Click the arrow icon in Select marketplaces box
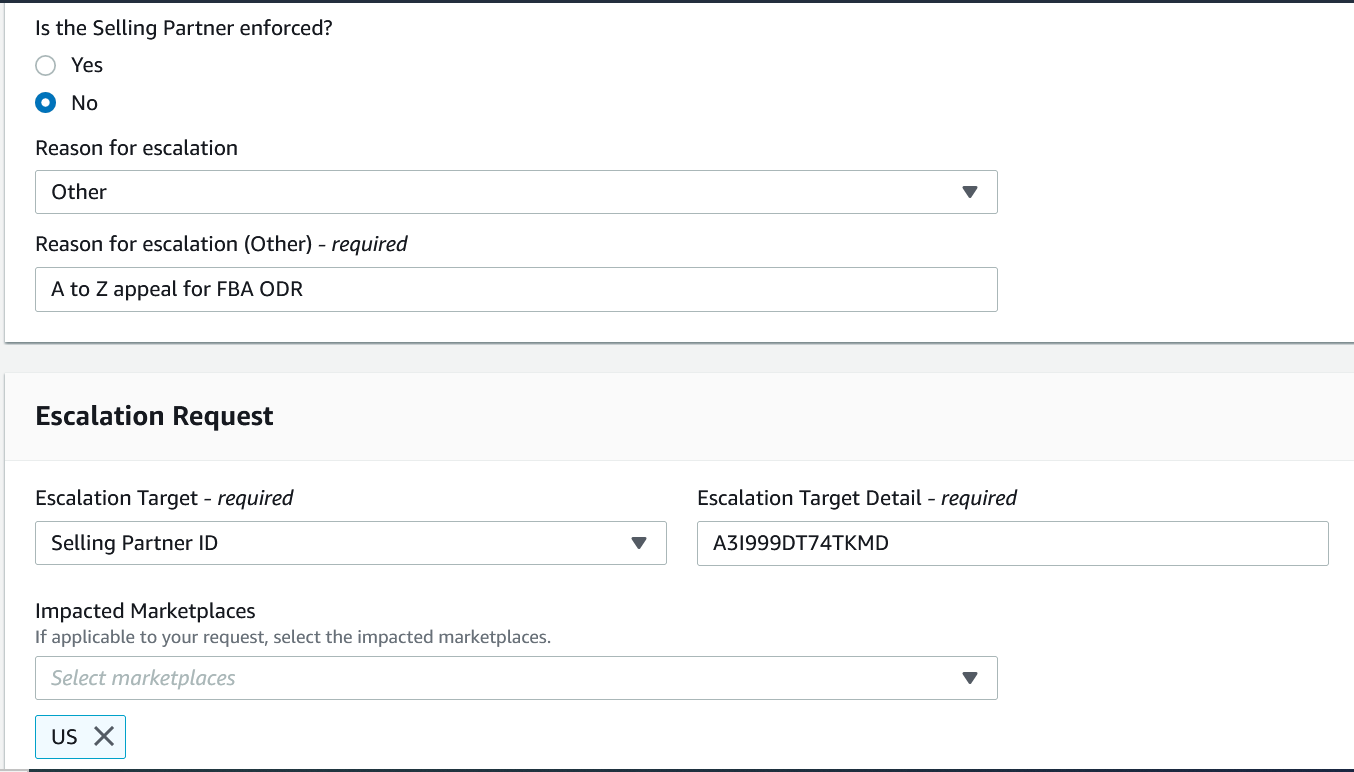The image size is (1354, 772). [x=969, y=678]
